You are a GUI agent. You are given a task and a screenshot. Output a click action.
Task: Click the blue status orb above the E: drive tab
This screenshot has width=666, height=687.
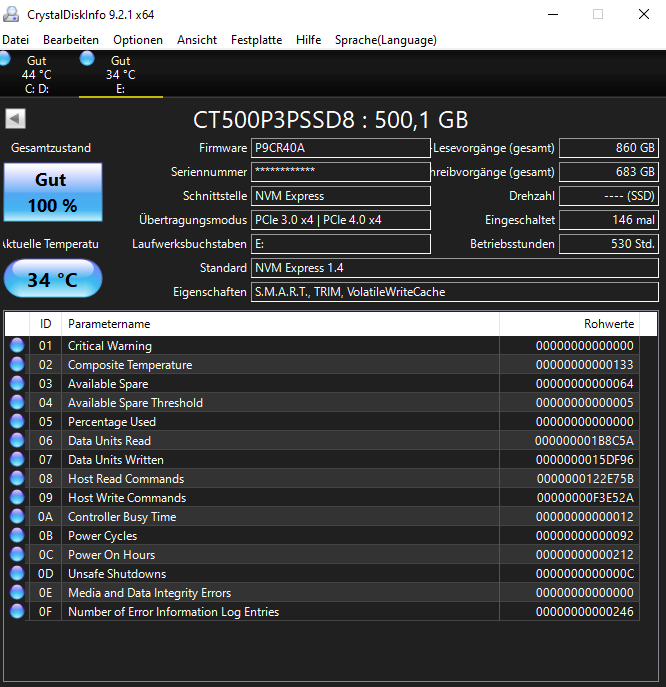pyautogui.click(x=87, y=58)
